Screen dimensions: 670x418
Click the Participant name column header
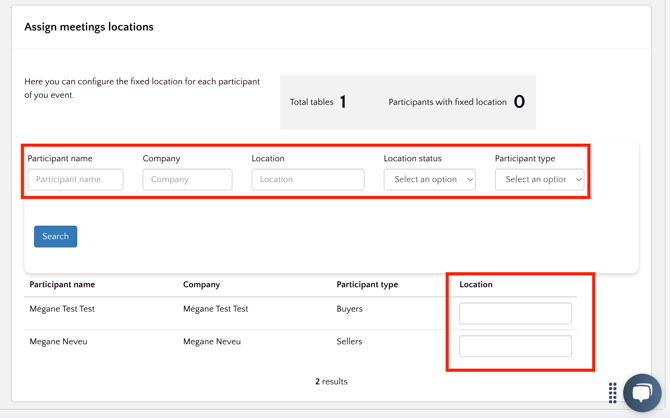(62, 285)
